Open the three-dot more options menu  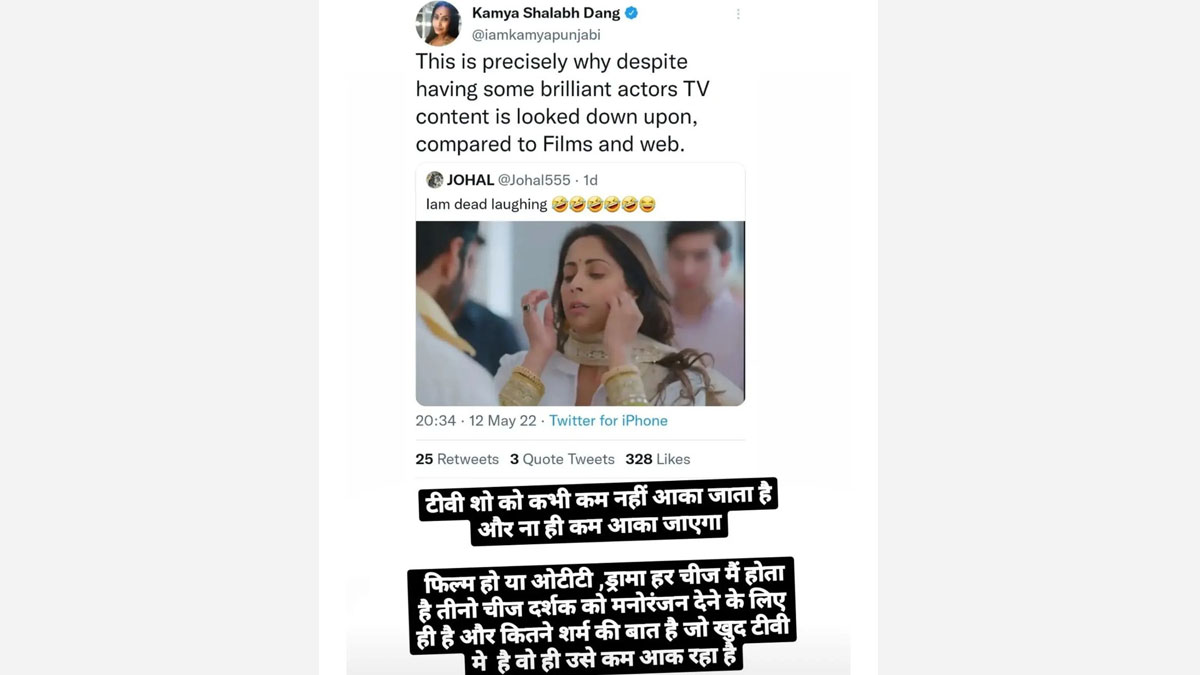coord(738,14)
